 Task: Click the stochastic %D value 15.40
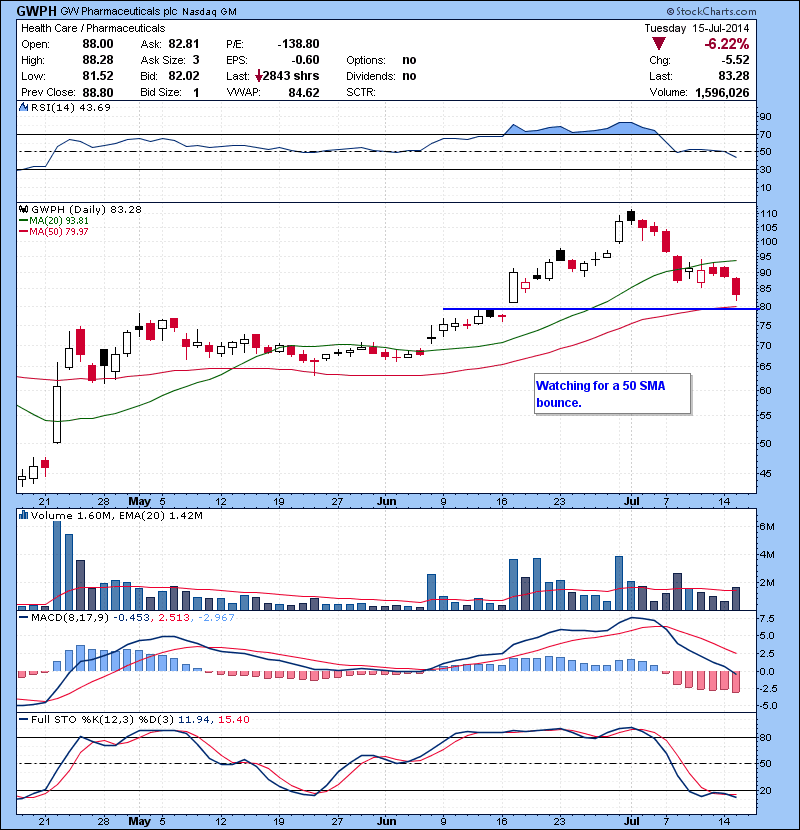pyautogui.click(x=233, y=719)
